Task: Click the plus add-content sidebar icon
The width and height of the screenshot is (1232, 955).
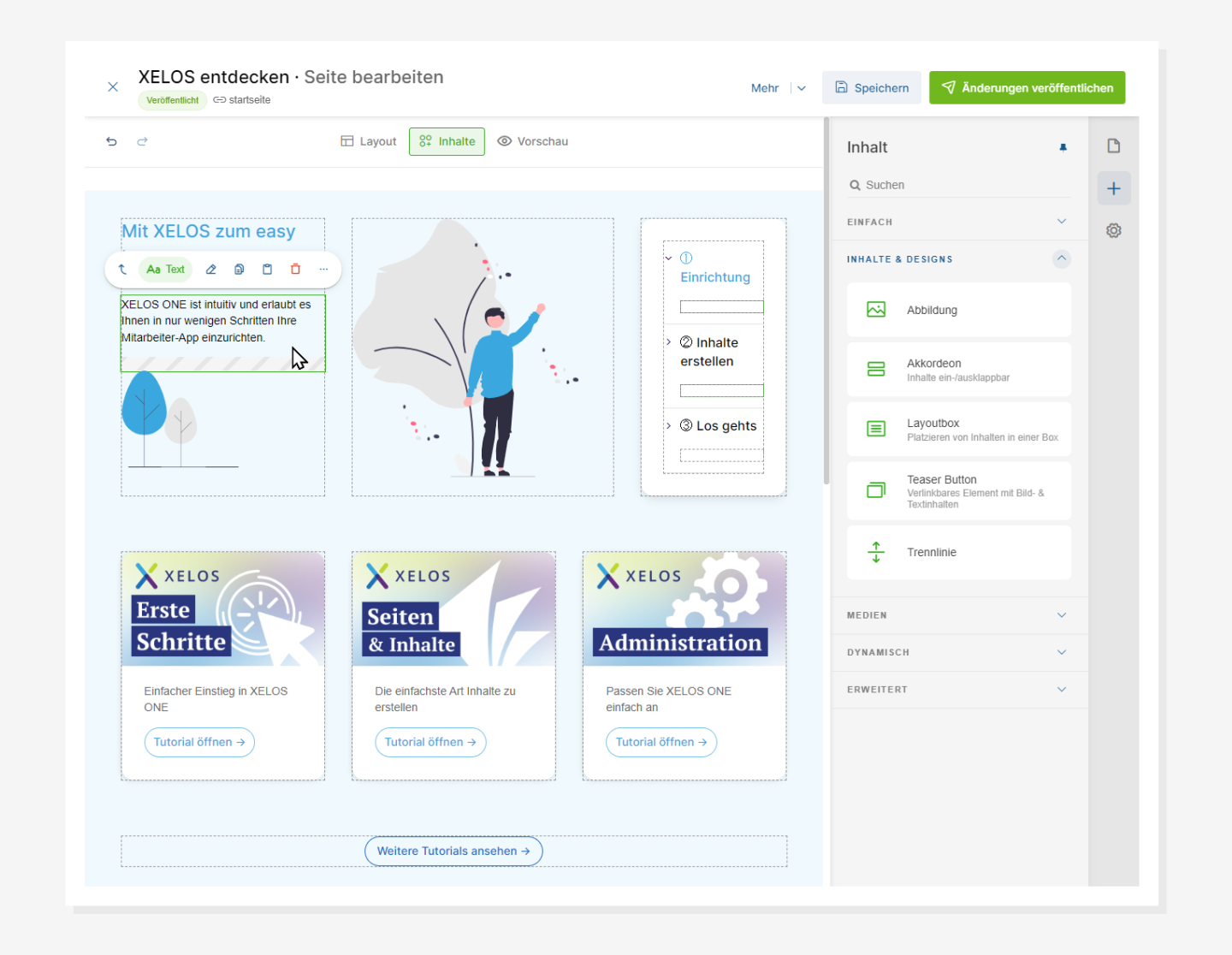Action: tap(1114, 188)
